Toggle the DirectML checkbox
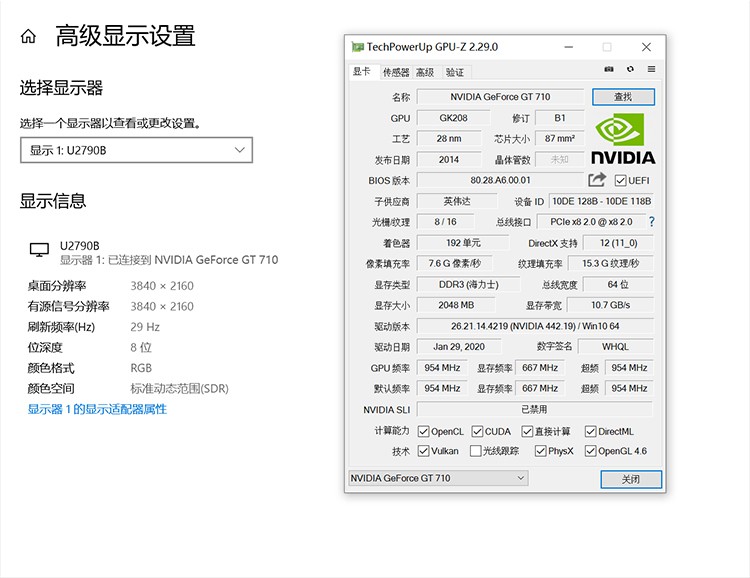 (x=591, y=432)
